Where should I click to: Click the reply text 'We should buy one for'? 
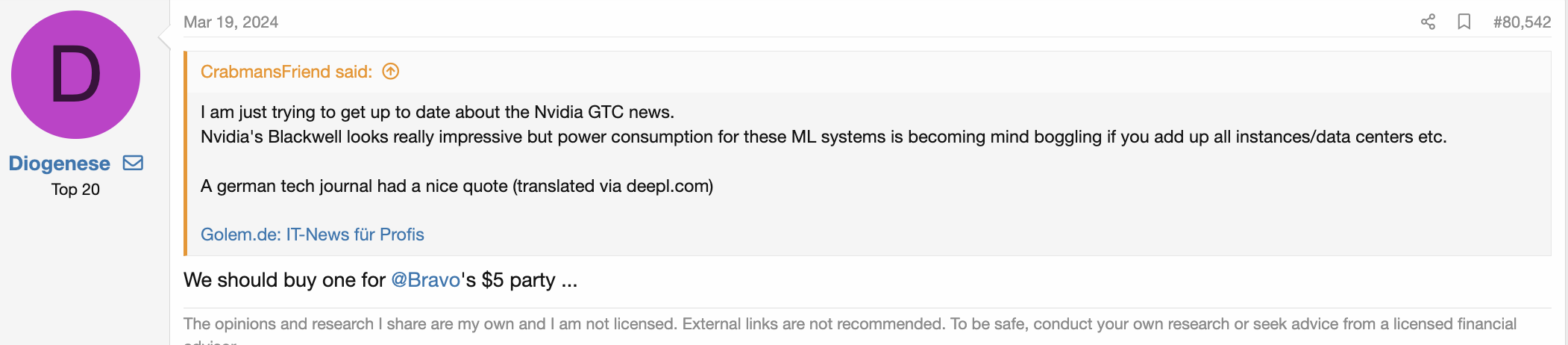pyautogui.click(x=284, y=280)
